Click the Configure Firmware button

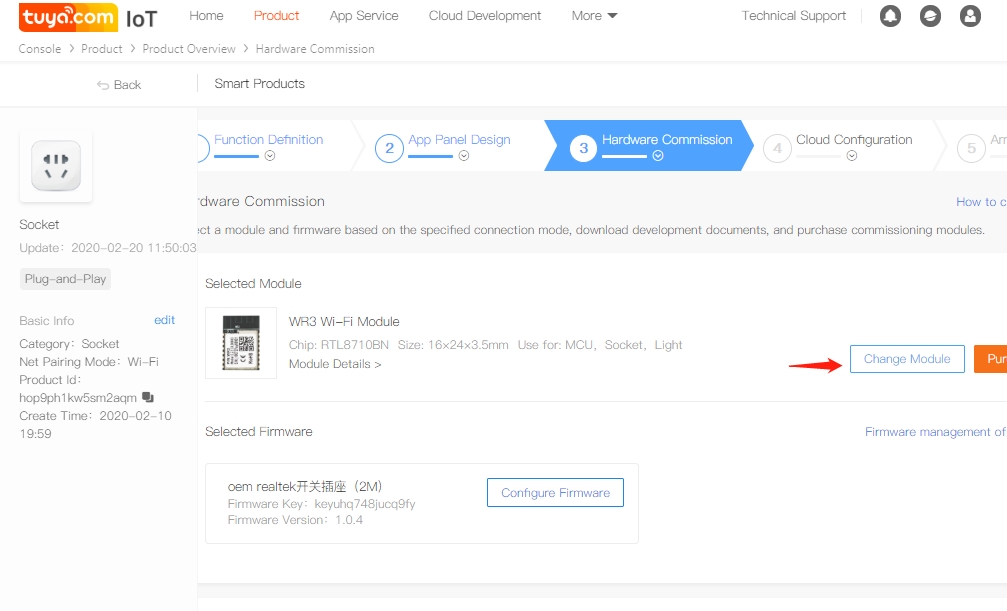coord(555,493)
